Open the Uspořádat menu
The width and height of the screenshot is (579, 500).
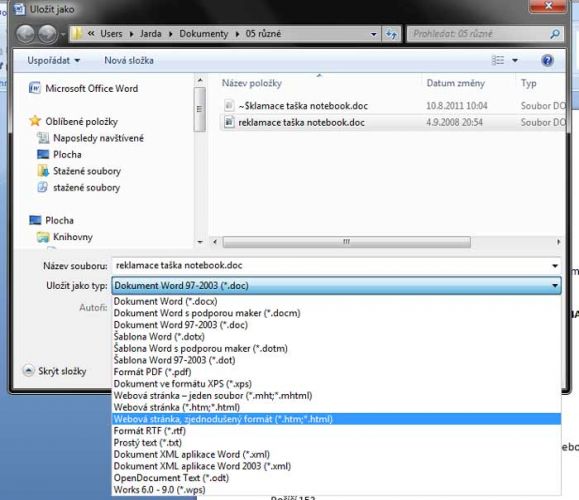pyautogui.click(x=54, y=60)
